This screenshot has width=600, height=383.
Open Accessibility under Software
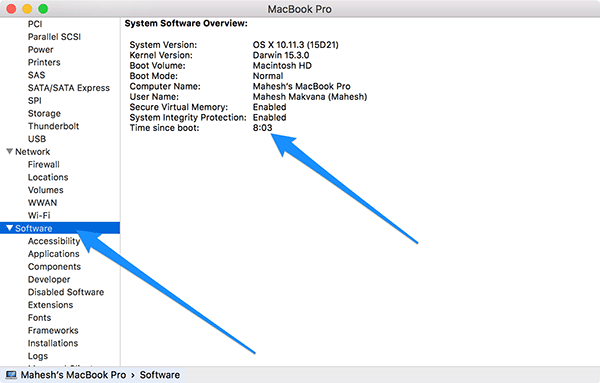click(54, 241)
